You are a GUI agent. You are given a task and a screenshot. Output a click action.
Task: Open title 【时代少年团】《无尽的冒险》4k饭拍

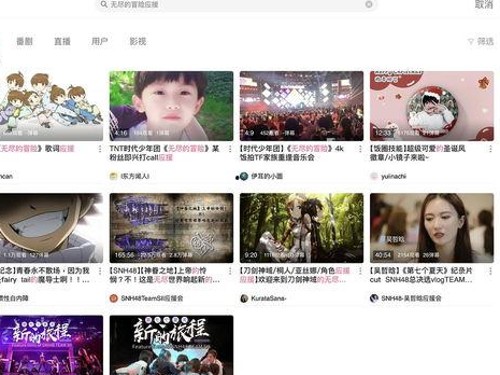292,153
